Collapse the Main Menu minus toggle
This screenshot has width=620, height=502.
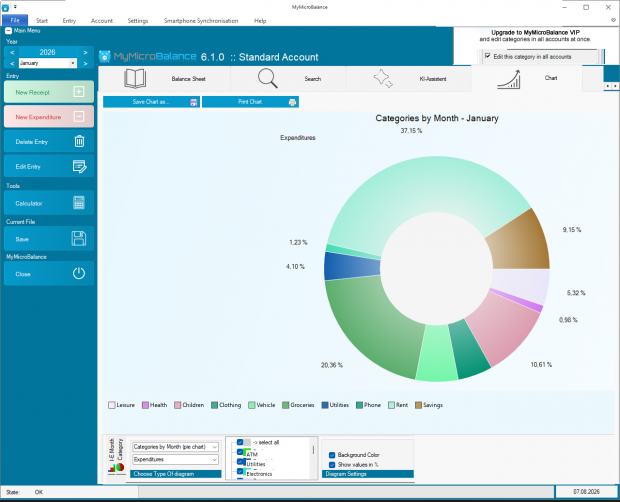coord(8,31)
